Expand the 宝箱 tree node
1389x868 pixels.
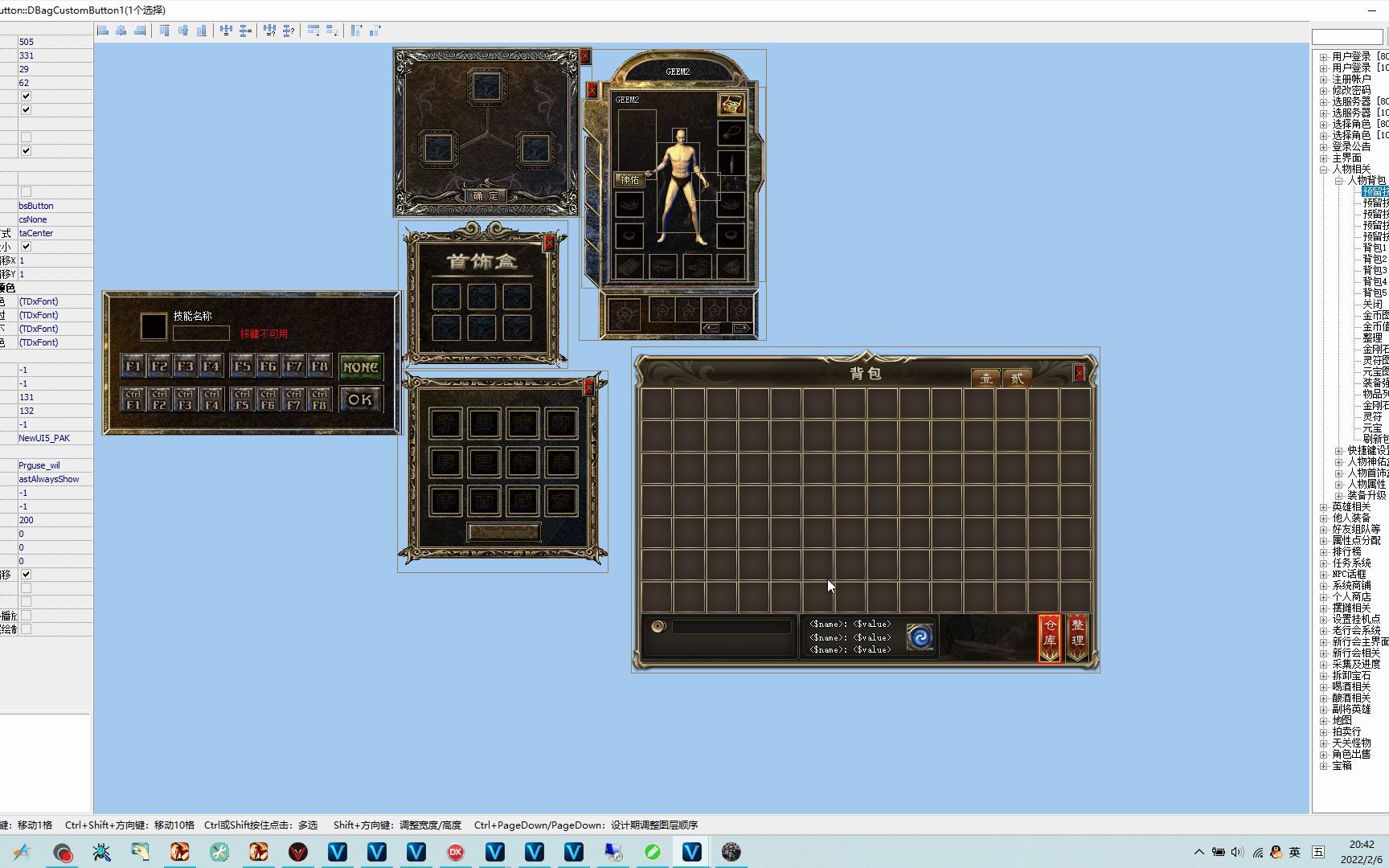[x=1323, y=766]
